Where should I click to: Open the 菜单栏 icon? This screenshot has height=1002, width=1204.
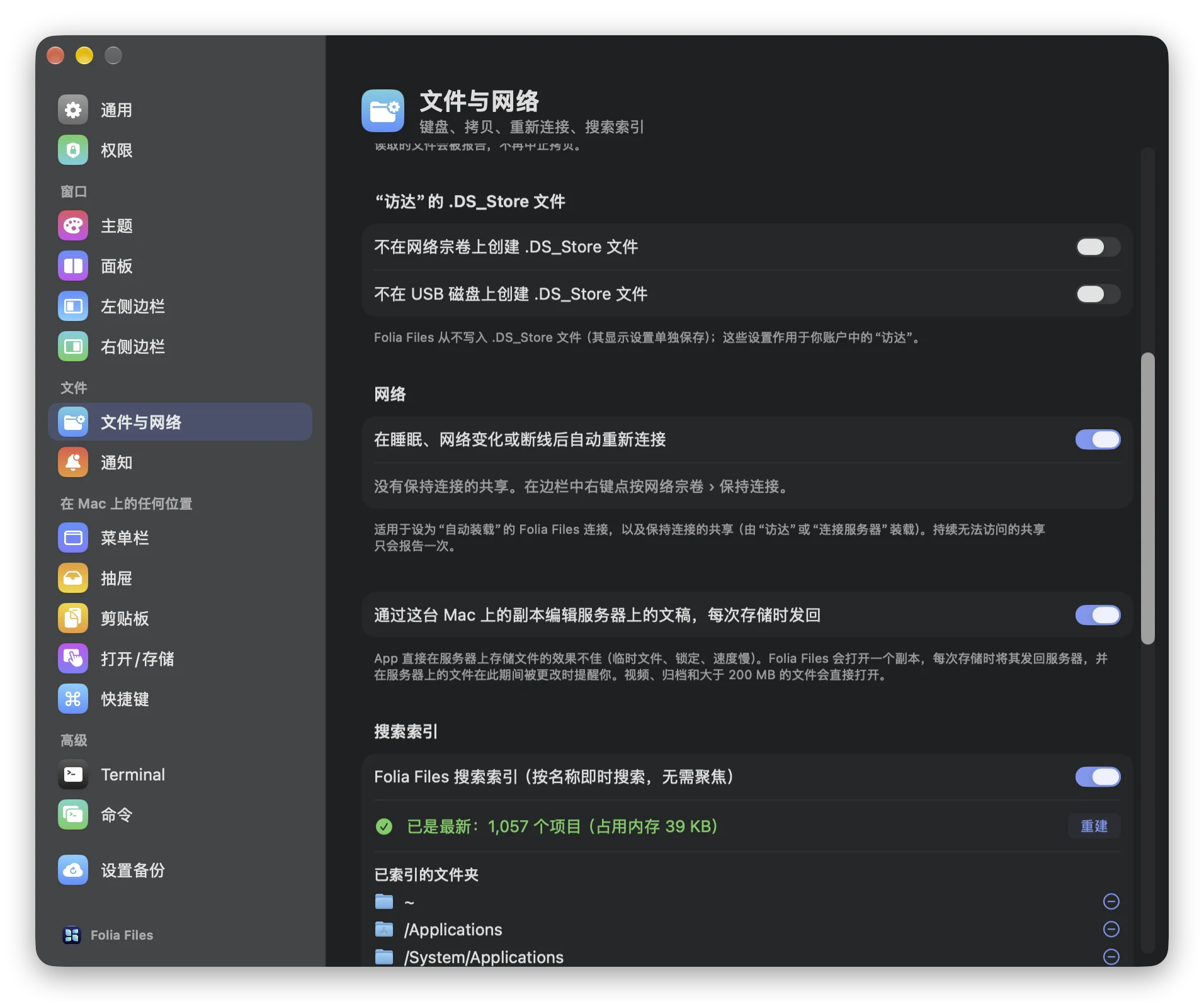click(x=73, y=538)
